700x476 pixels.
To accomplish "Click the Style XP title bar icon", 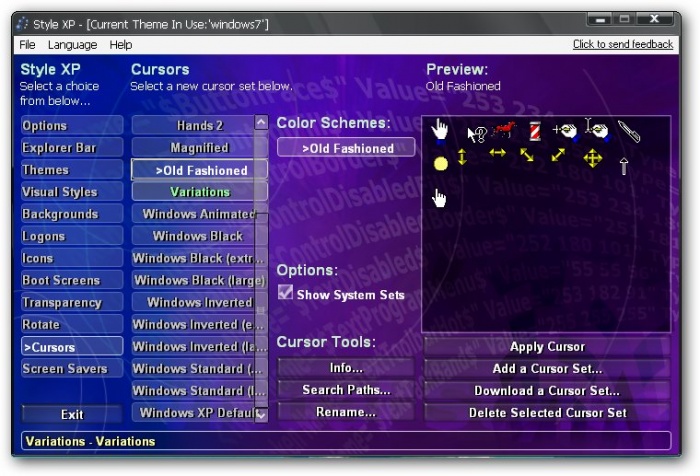I will click(22, 24).
